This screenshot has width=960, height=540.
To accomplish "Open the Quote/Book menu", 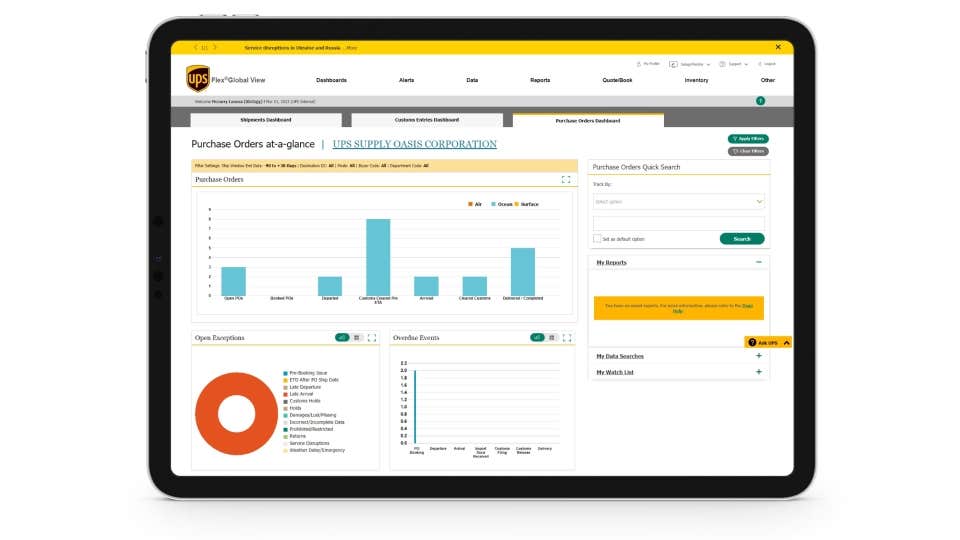I will tap(618, 80).
